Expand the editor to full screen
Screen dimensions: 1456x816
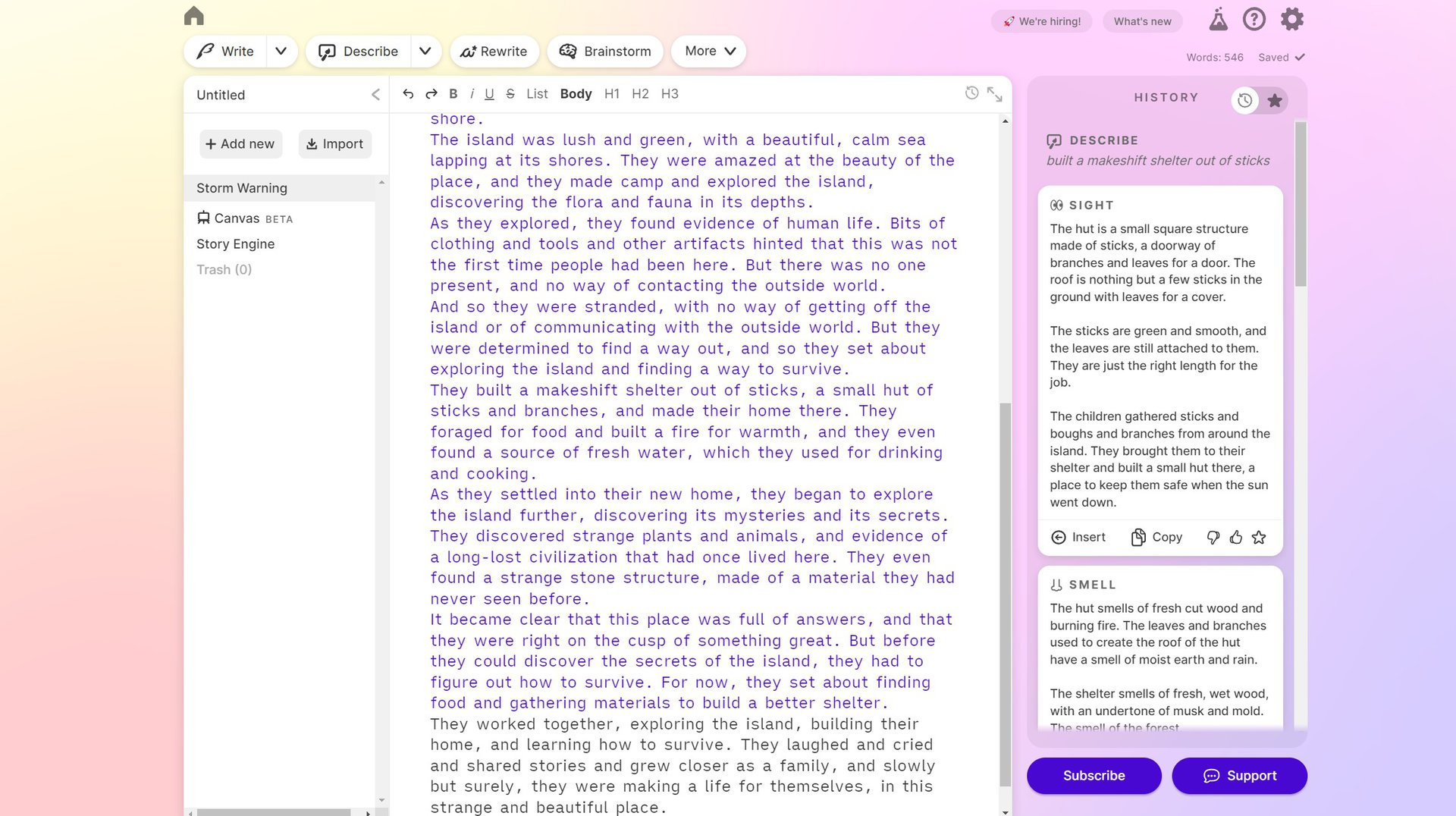tap(994, 94)
